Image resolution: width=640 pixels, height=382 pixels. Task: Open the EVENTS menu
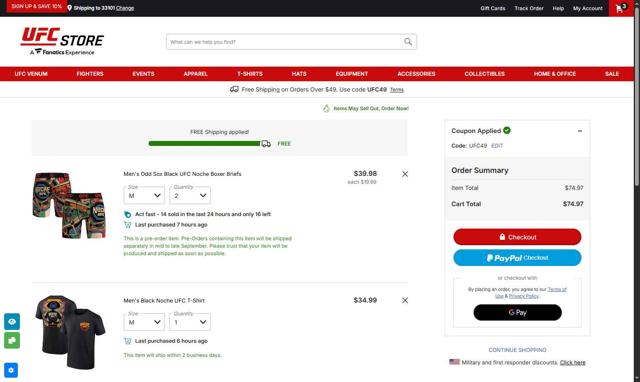143,74
